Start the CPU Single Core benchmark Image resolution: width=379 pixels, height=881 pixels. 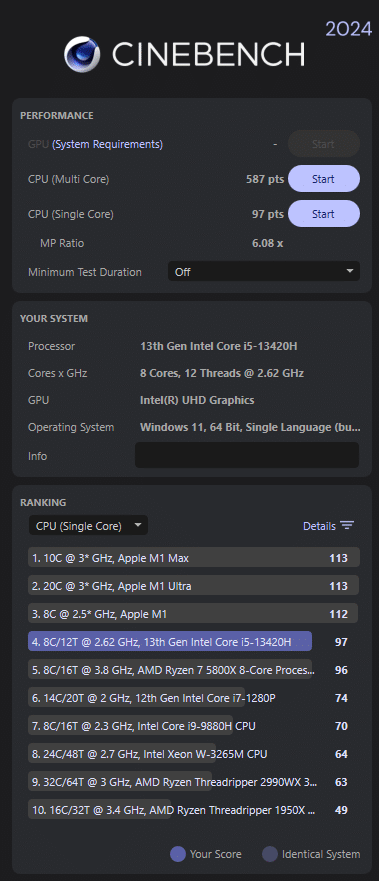pos(323,214)
